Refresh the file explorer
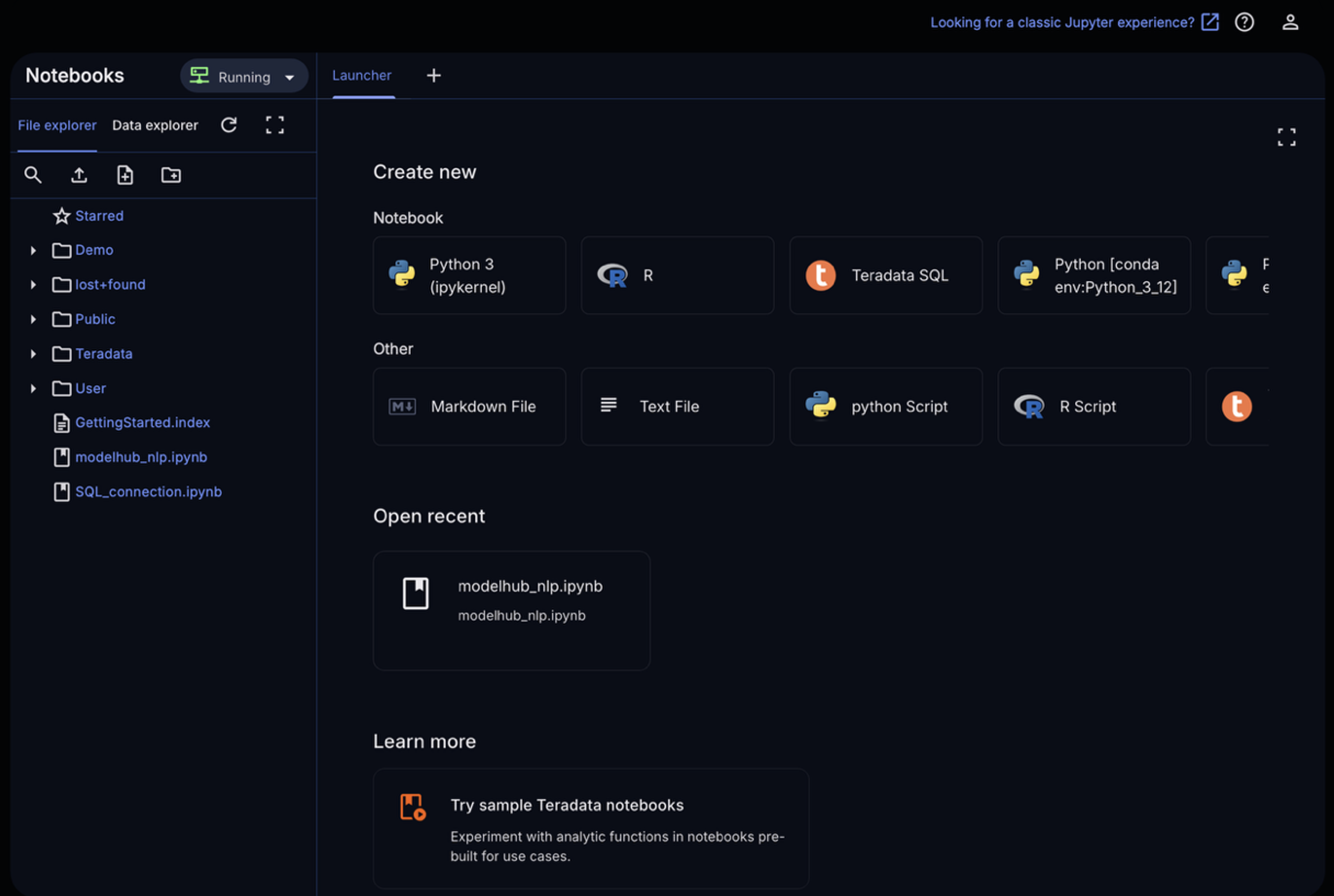 [x=229, y=125]
